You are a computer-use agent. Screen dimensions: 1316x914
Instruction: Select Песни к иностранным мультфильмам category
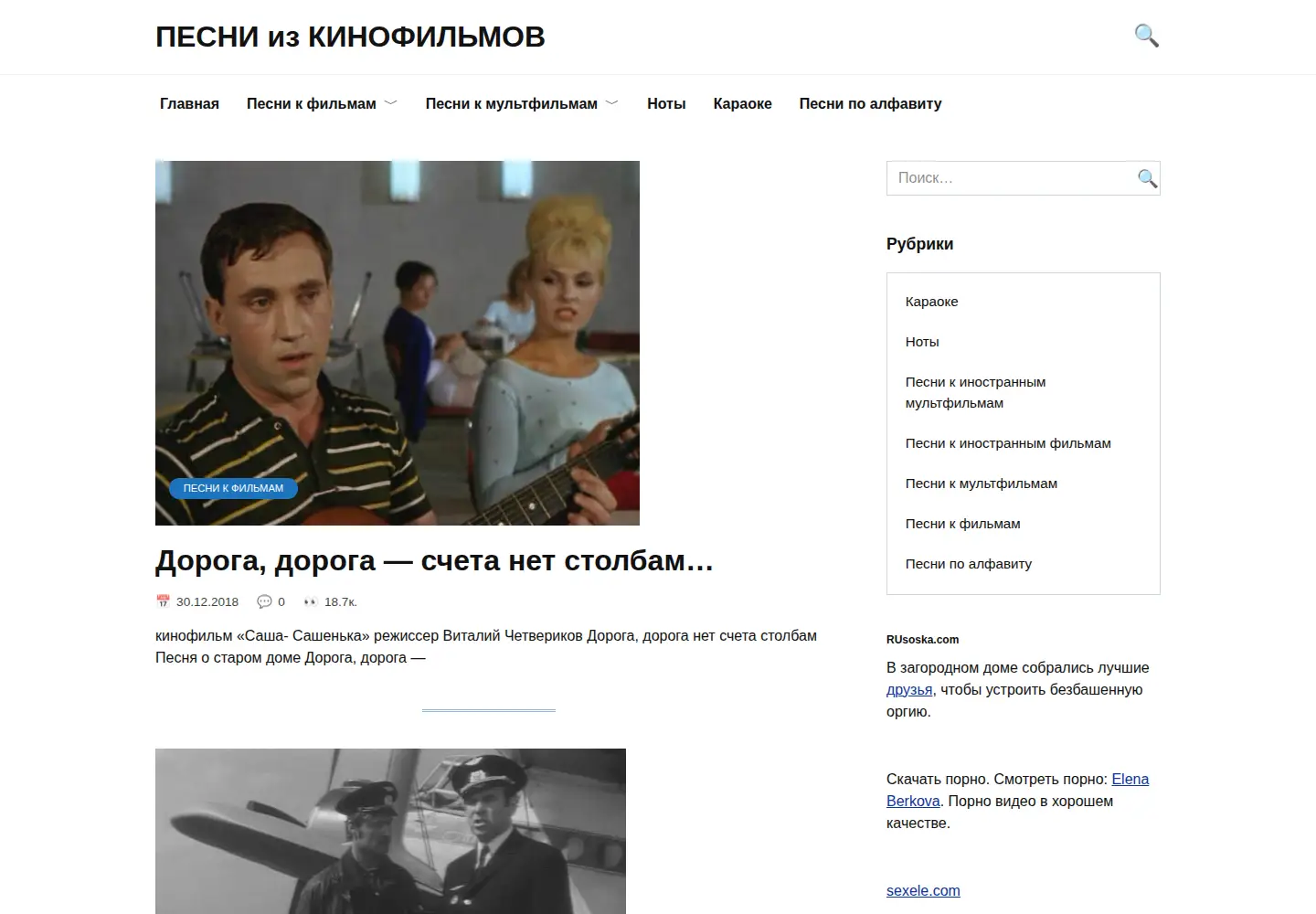[976, 392]
